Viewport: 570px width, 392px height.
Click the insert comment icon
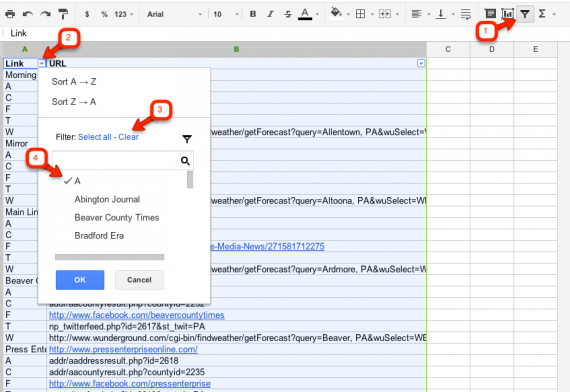(x=490, y=14)
